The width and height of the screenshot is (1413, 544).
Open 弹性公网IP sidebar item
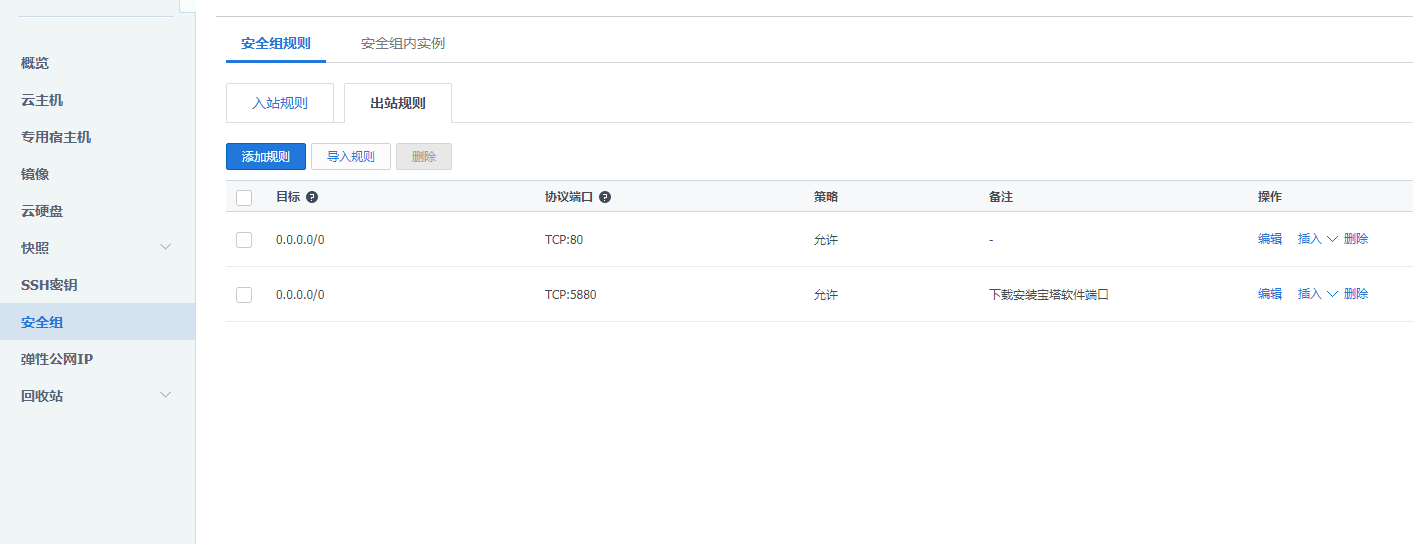pyautogui.click(x=57, y=359)
